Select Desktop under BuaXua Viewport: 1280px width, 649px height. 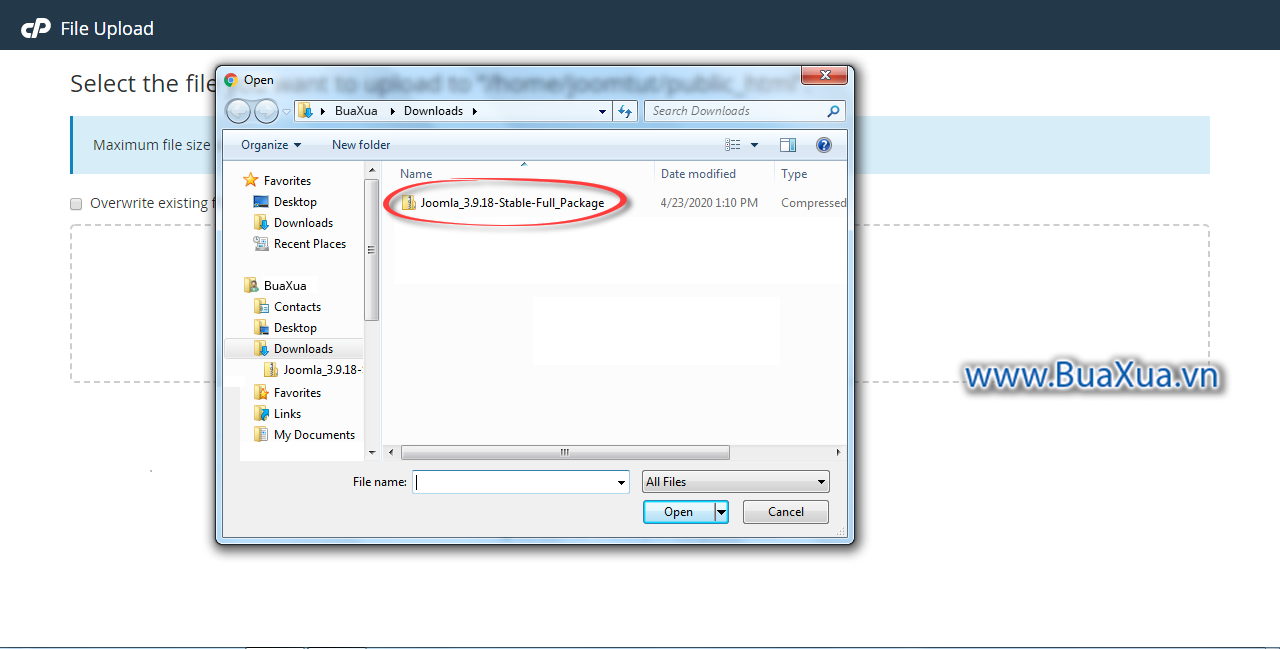tap(295, 328)
